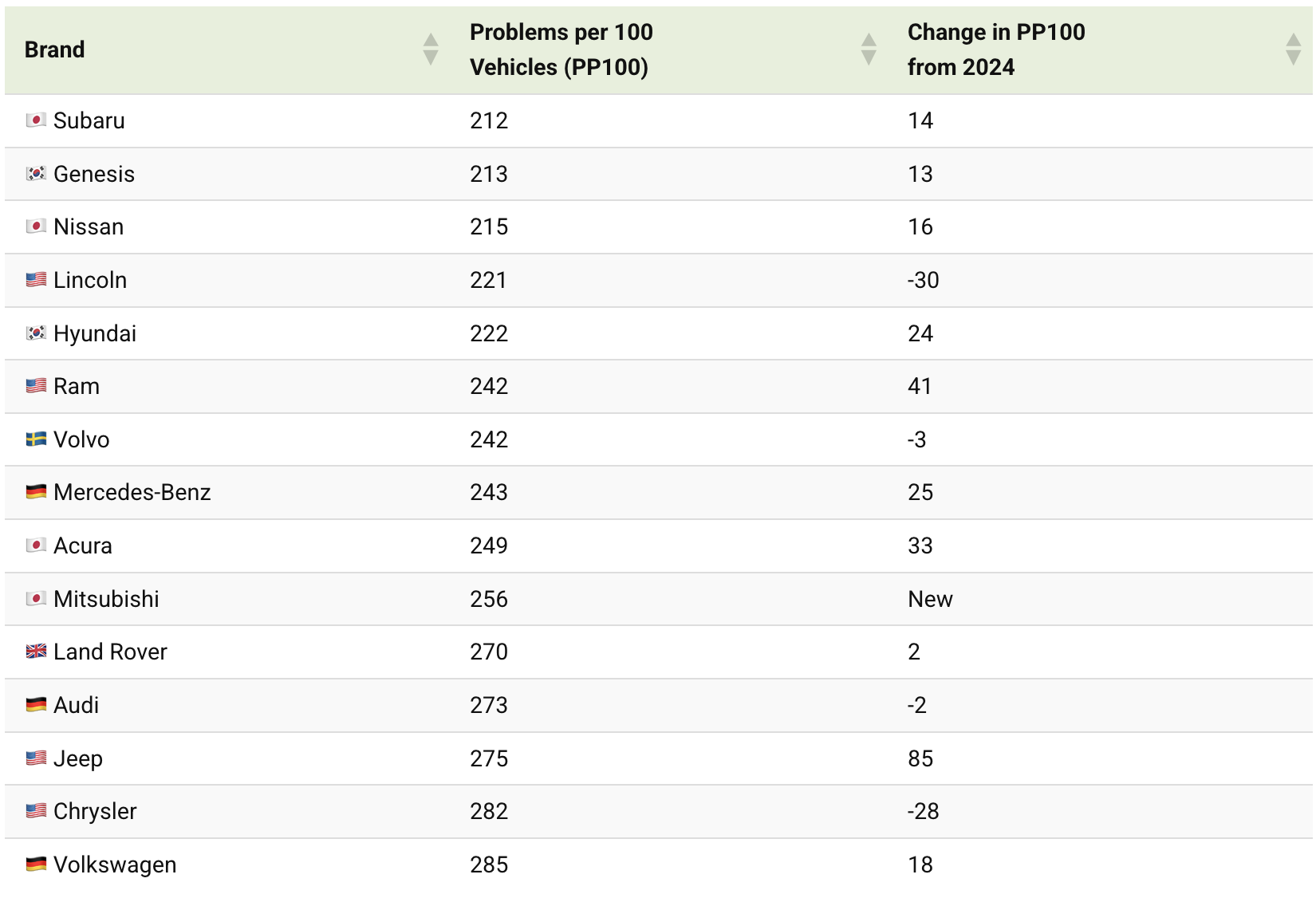Click the South Korea flag beside Genesis

[36, 174]
